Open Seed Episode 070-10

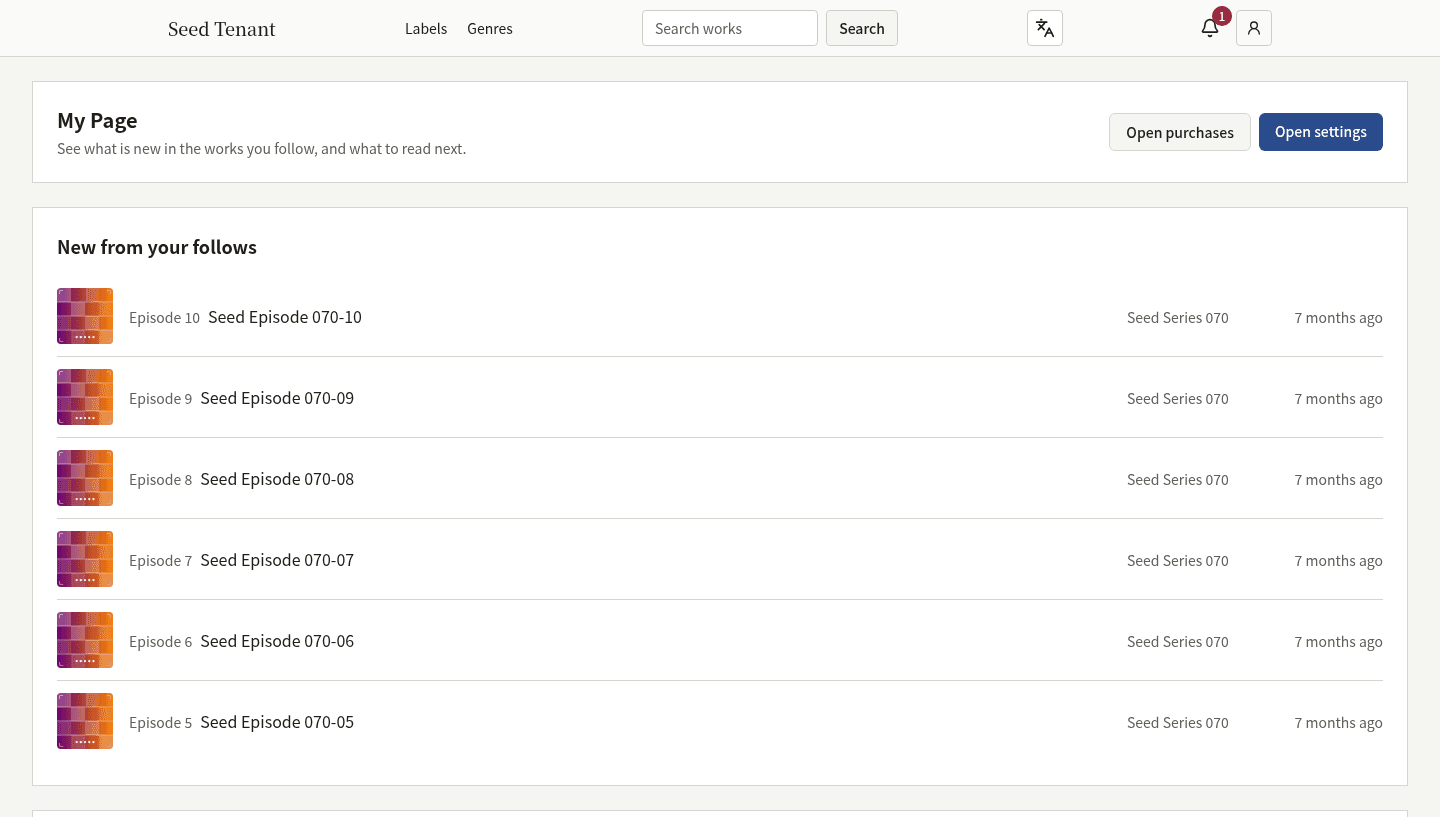pyautogui.click(x=285, y=317)
